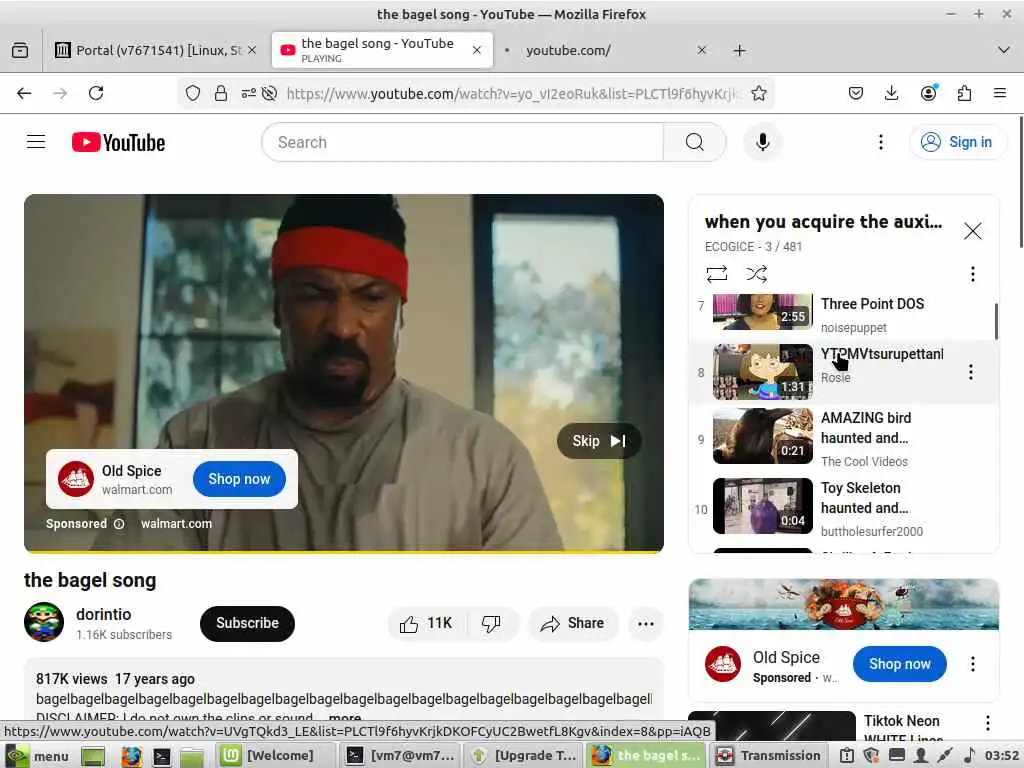The height and width of the screenshot is (768, 1024).
Task: Like the video with thumbs up
Action: (426, 624)
